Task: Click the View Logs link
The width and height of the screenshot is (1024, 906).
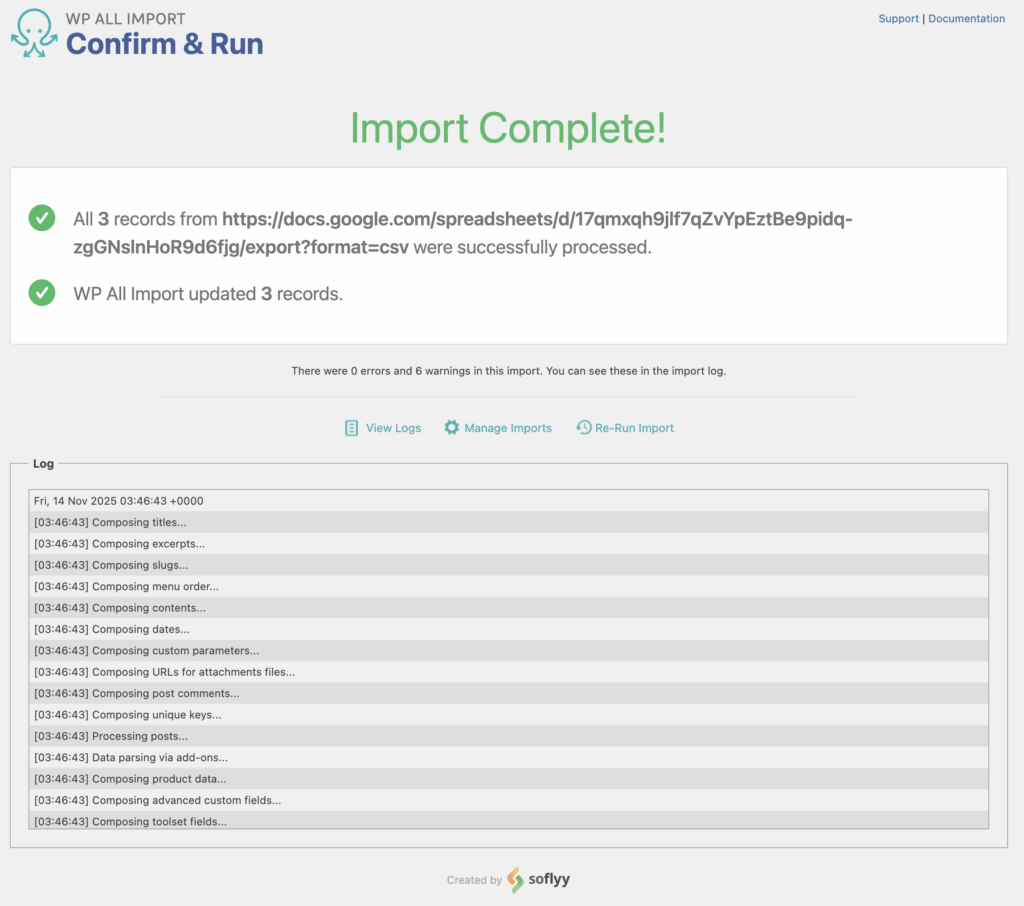Action: 393,427
